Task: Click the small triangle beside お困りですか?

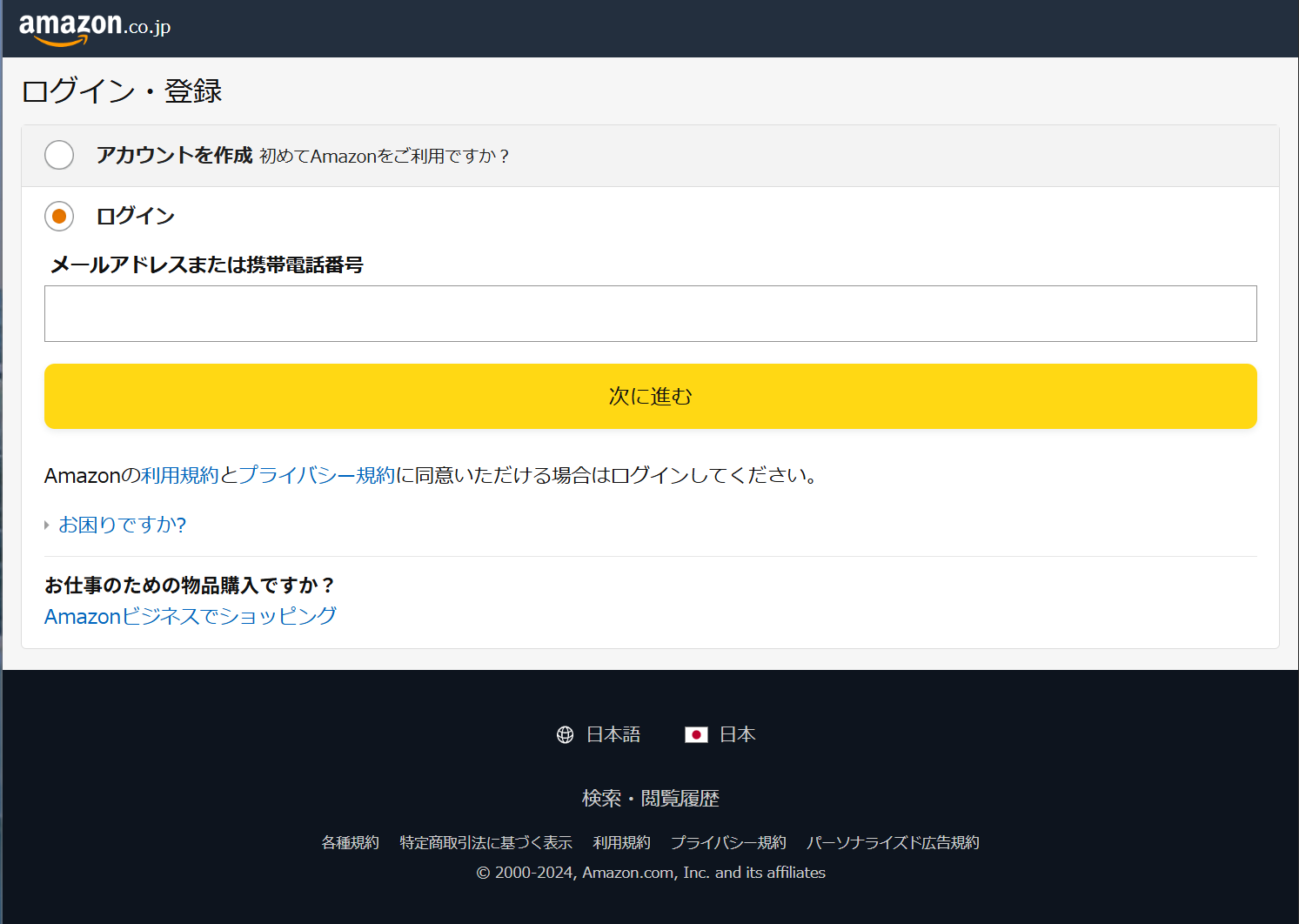Action: (47, 526)
